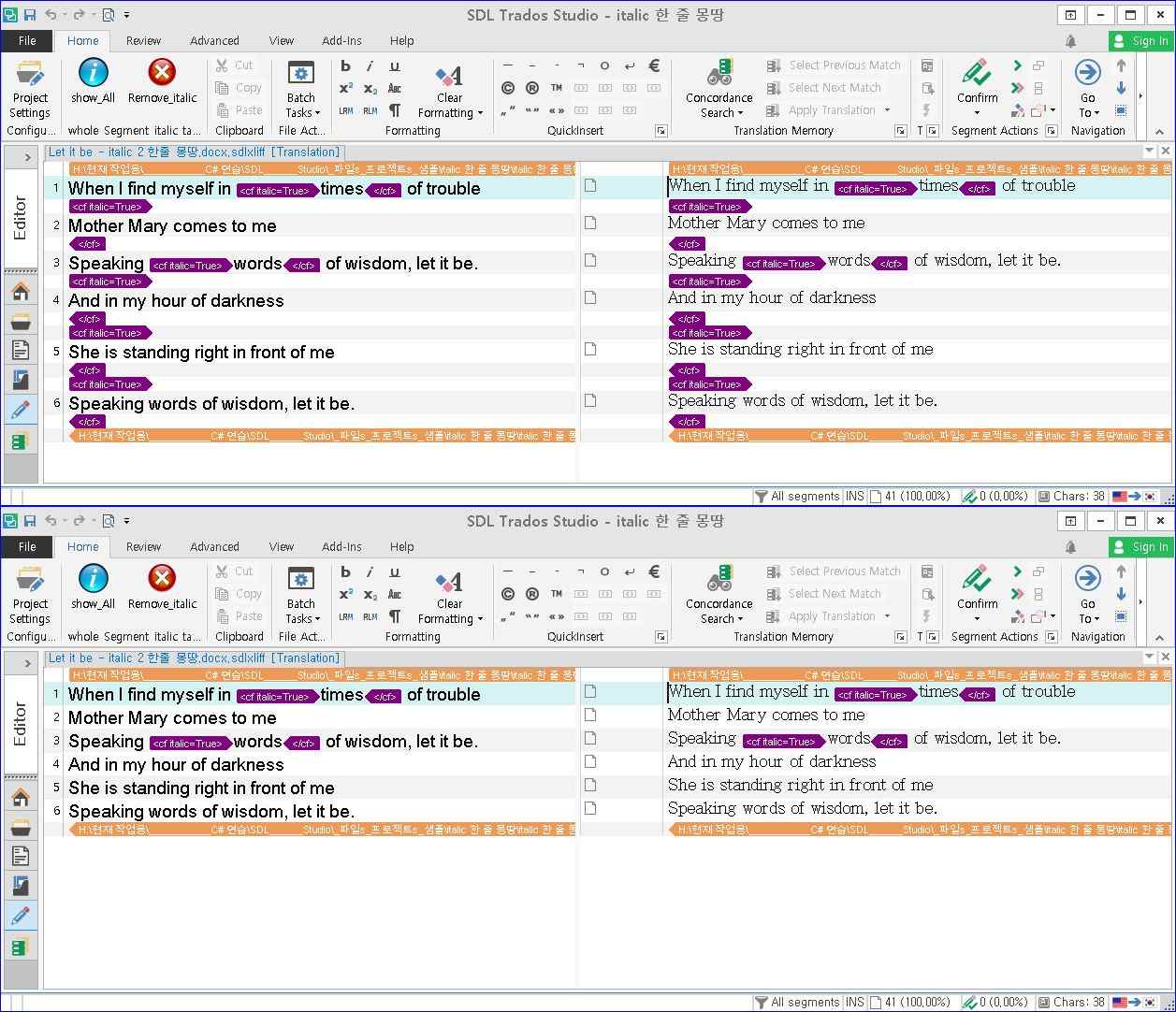Click show_All icon in upper window
The height and width of the screenshot is (1012, 1176).
pos(93,81)
